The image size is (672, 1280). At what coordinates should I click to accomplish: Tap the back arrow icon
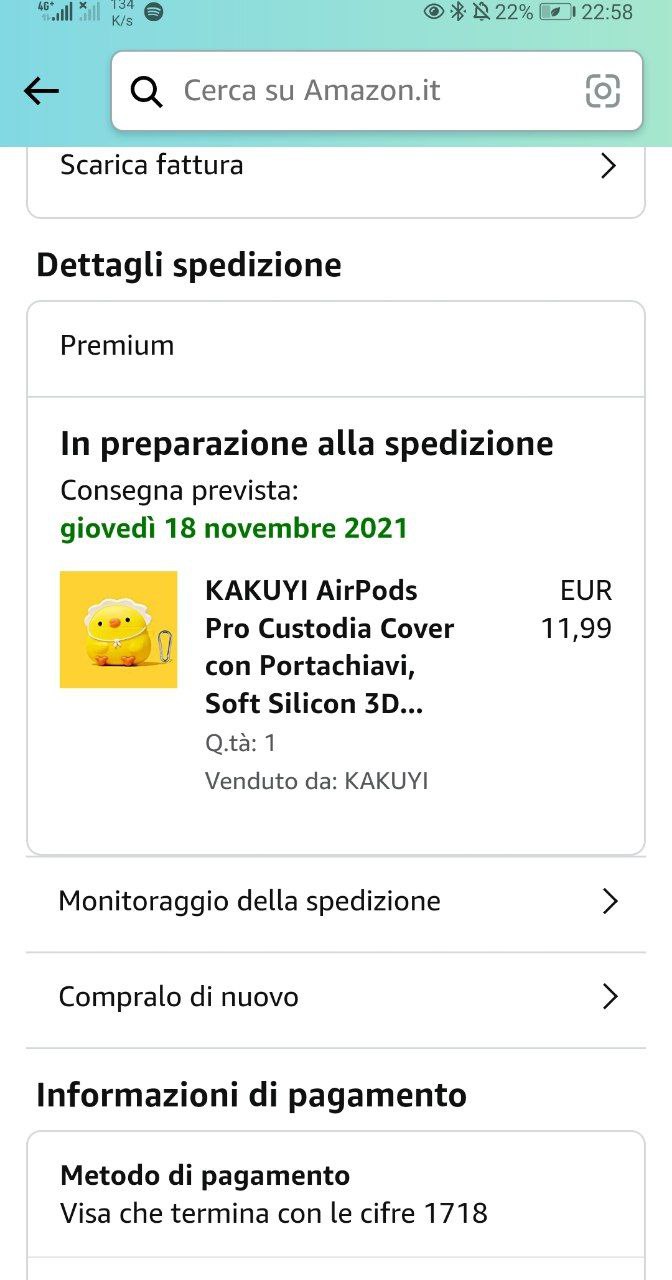41,91
